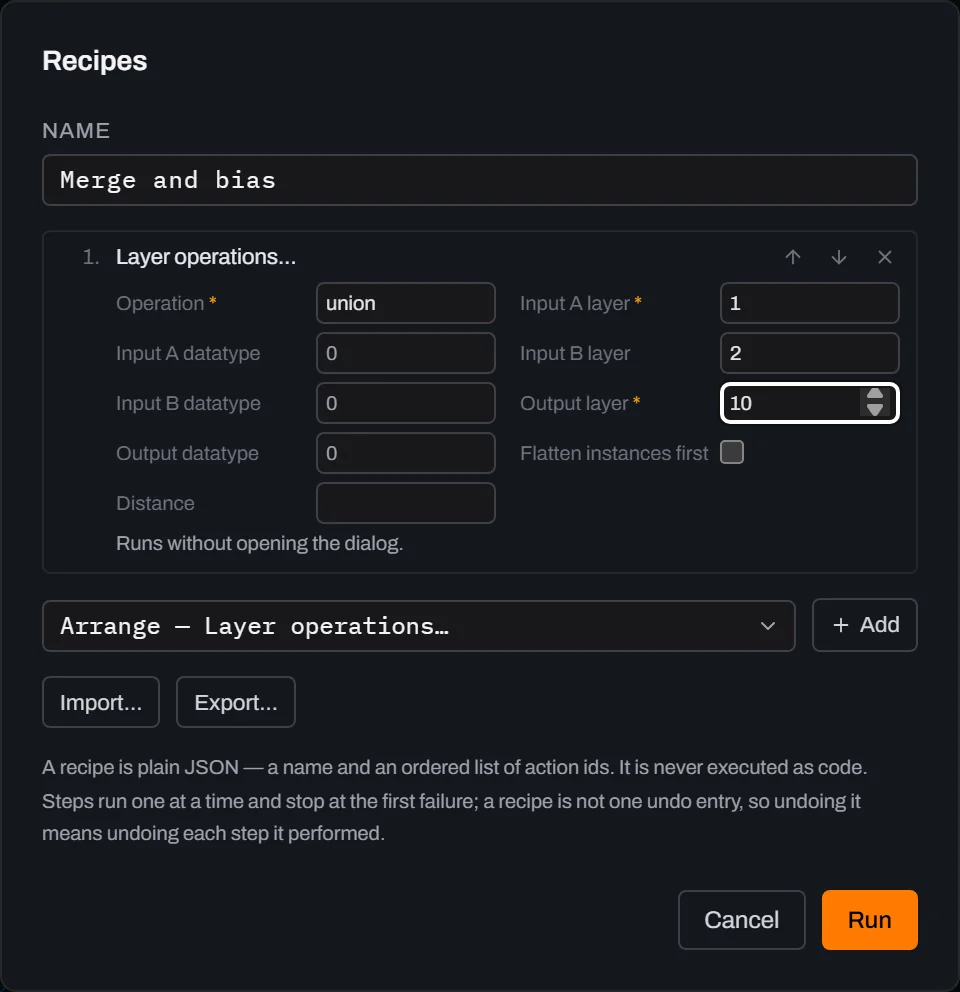
Task: Click the Add step button
Action: (x=865, y=625)
